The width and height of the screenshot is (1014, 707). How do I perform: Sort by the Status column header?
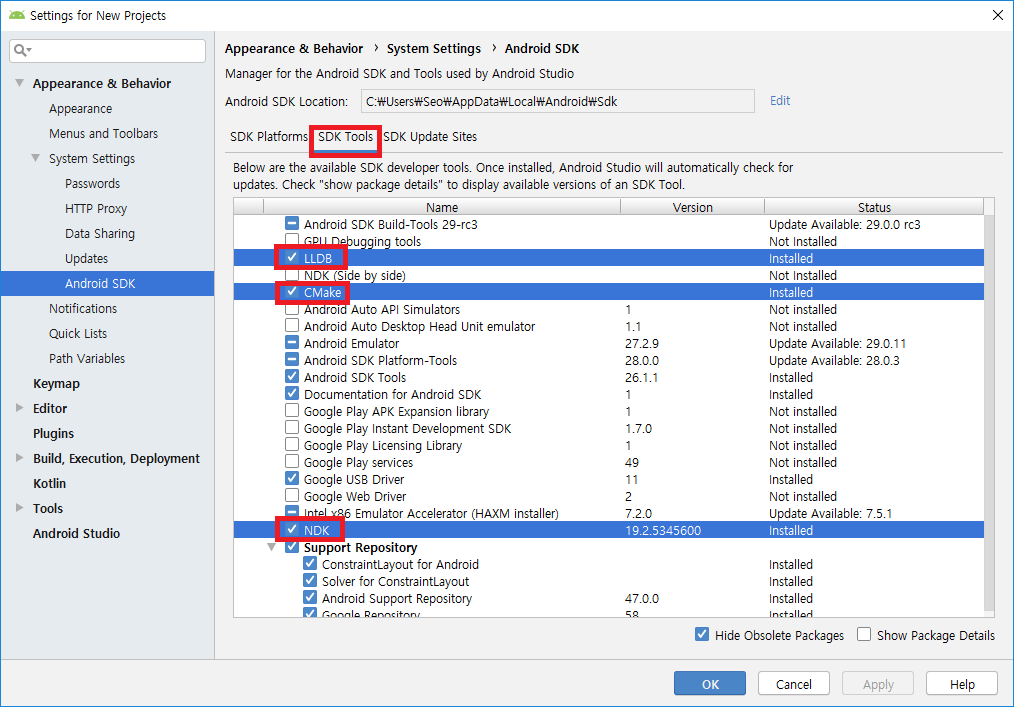click(874, 207)
